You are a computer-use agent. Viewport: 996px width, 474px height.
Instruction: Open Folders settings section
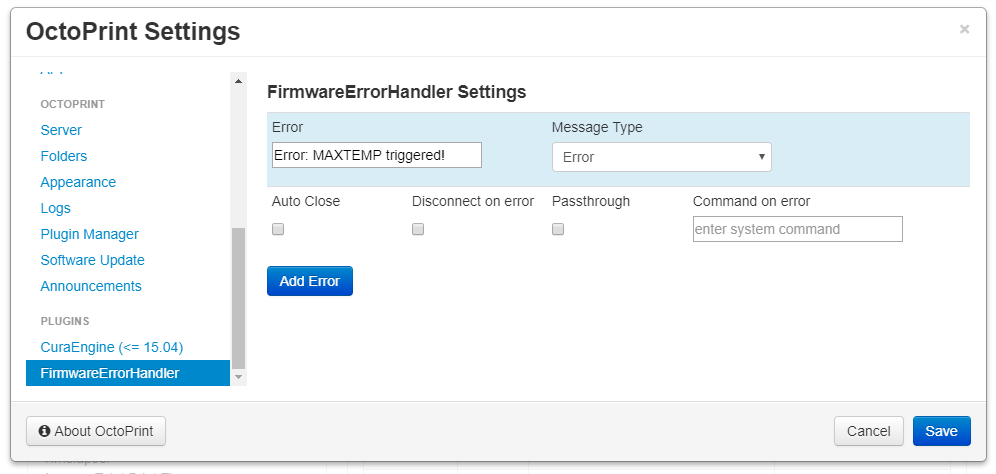pos(64,156)
